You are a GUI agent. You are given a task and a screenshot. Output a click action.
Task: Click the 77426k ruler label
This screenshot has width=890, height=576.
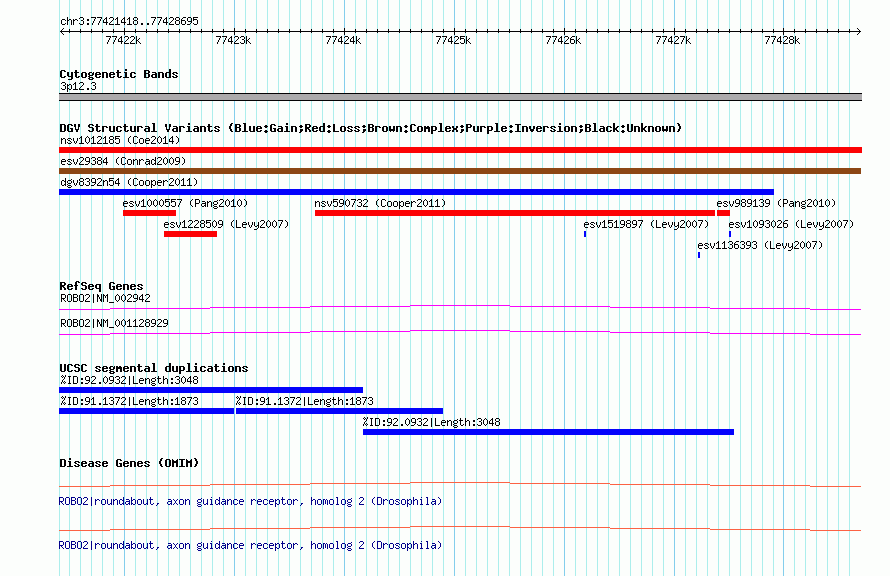(x=563, y=40)
